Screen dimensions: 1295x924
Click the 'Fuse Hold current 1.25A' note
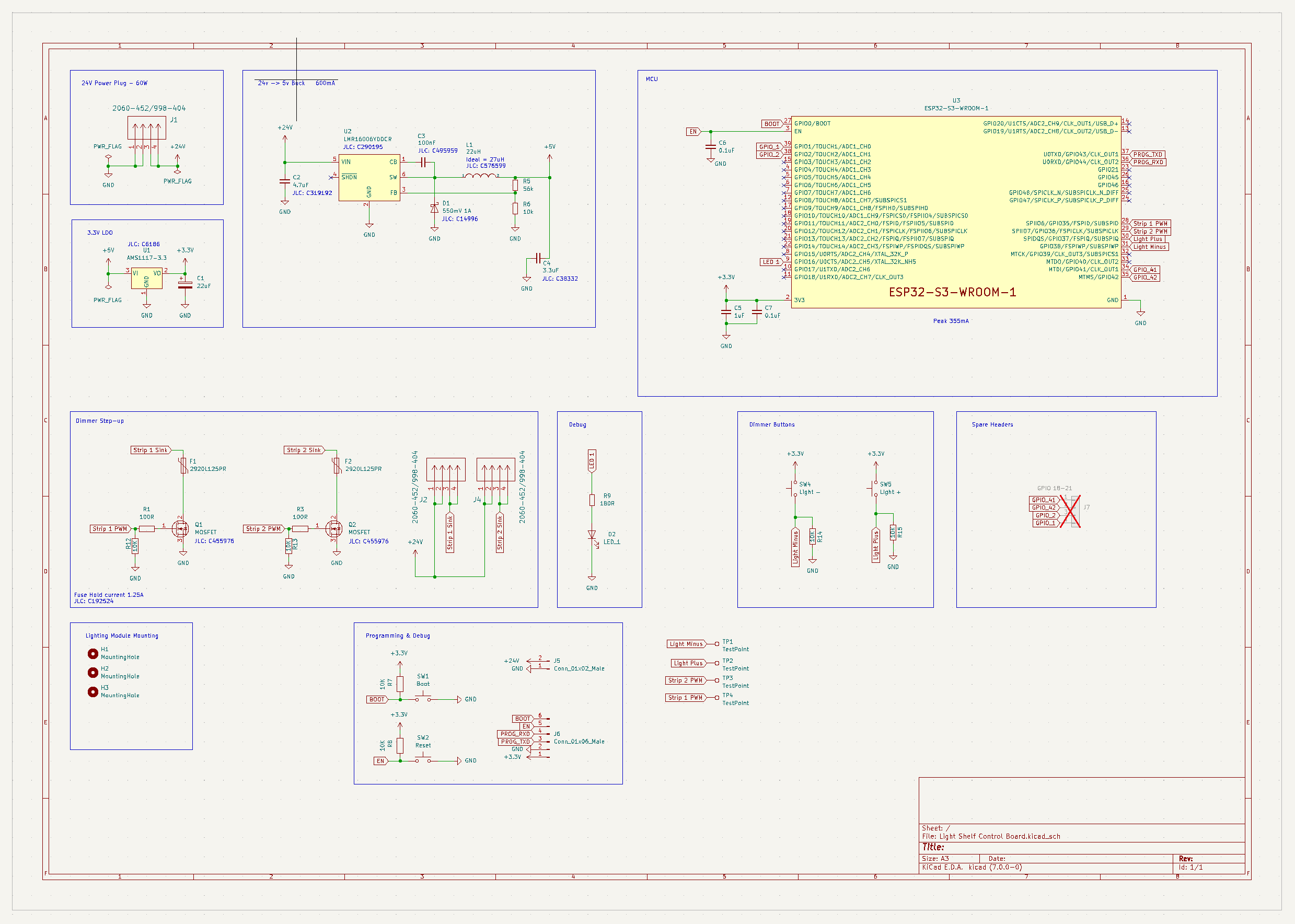(x=109, y=595)
